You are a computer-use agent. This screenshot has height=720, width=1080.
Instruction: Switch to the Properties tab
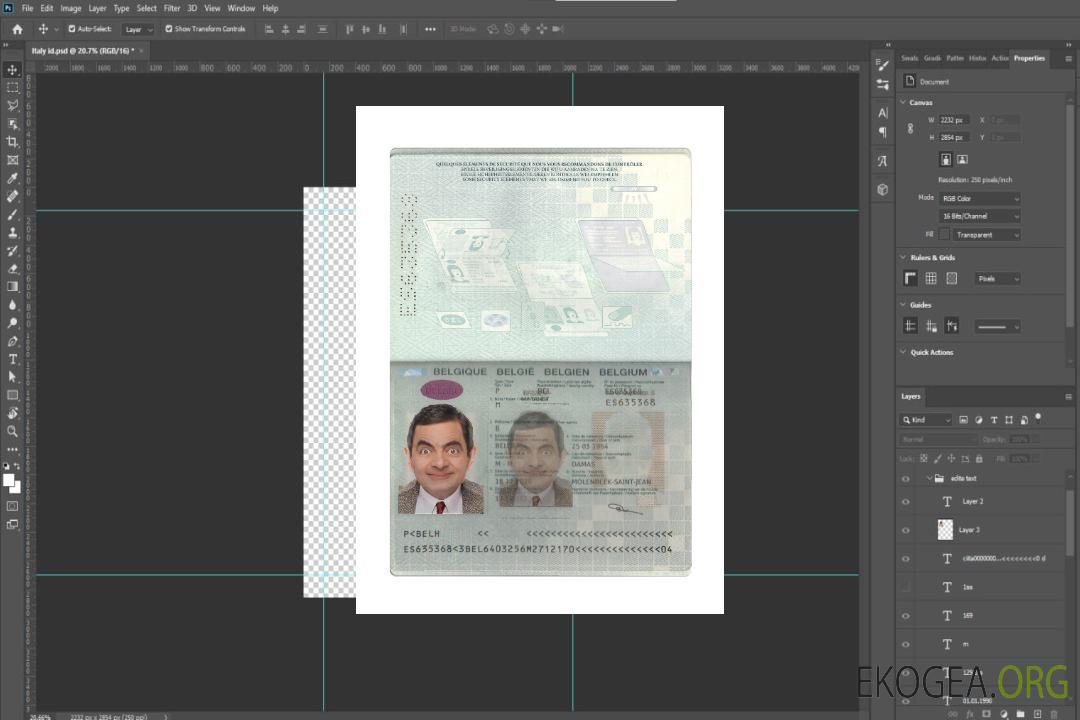click(1029, 59)
